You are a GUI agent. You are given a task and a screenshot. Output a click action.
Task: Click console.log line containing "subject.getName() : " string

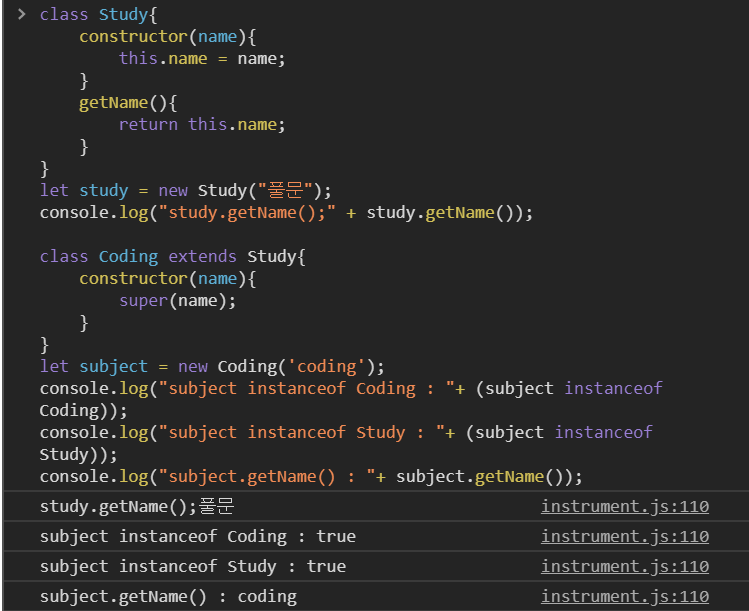pyautogui.click(x=311, y=476)
